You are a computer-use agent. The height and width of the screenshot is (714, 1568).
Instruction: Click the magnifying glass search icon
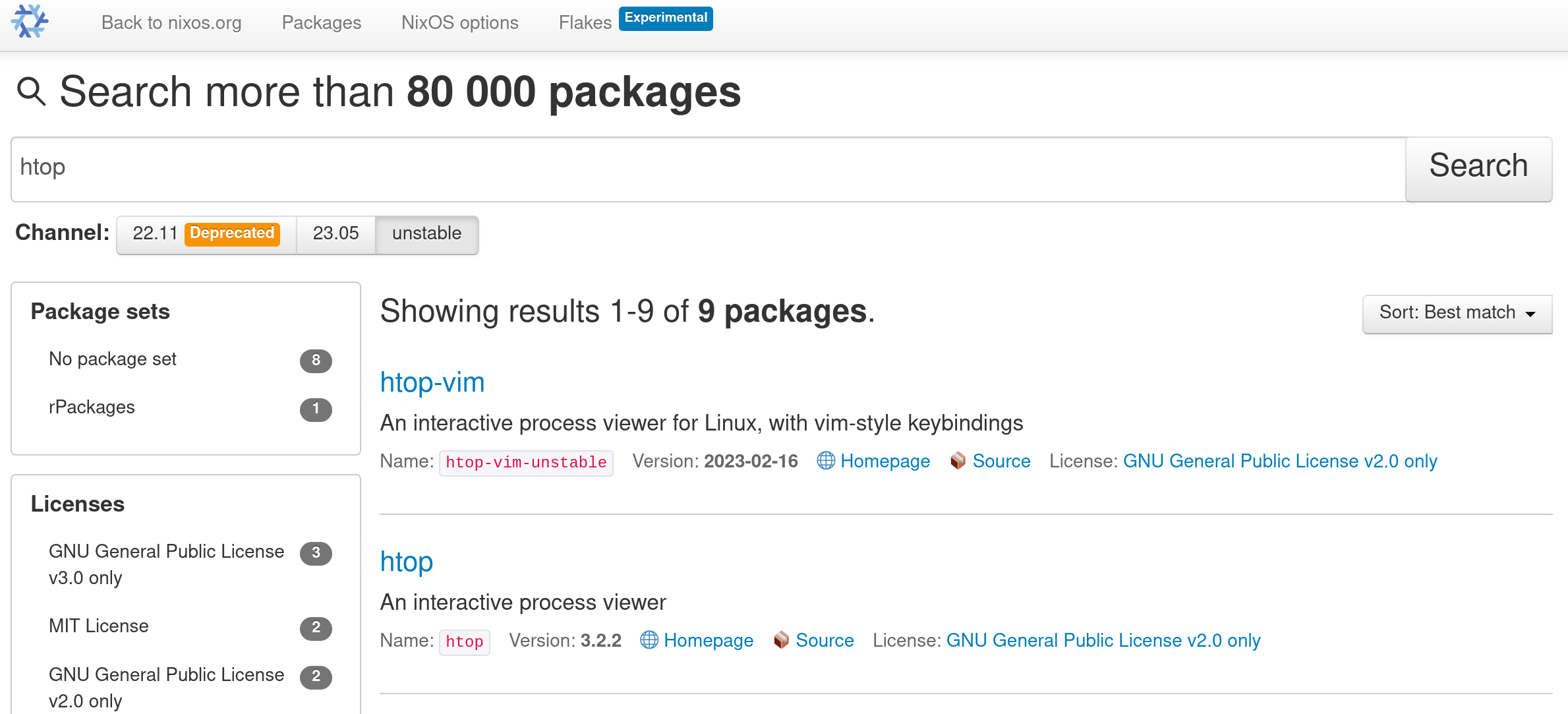[x=31, y=92]
